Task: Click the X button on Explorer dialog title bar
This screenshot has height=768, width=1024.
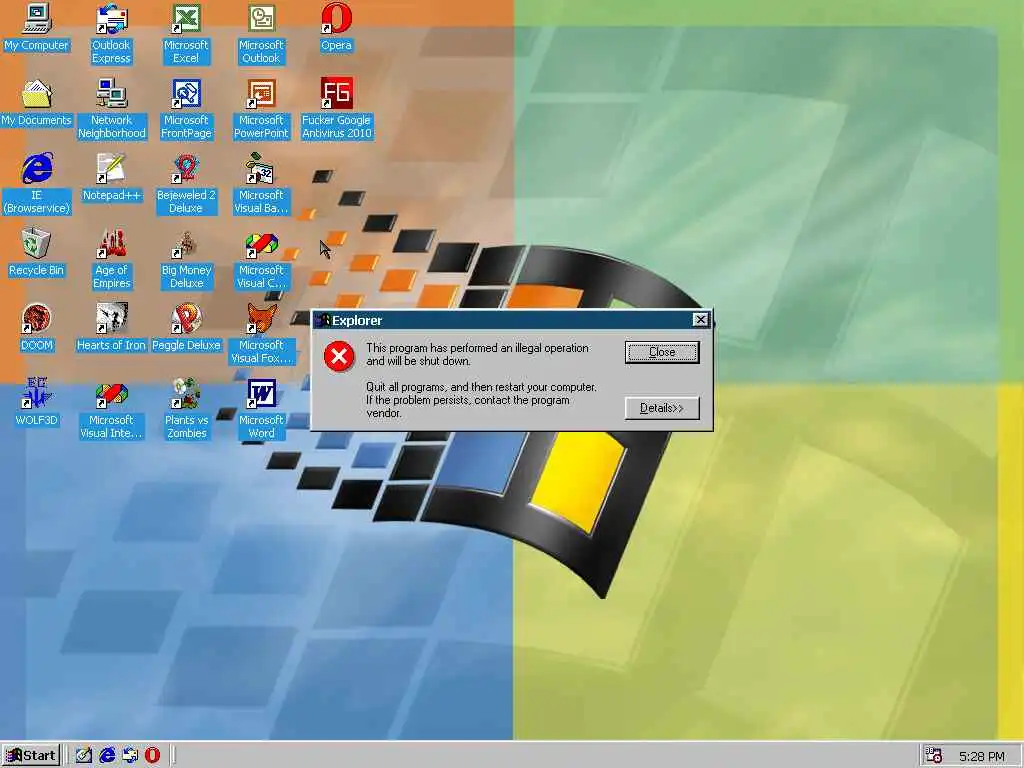Action: pos(701,319)
